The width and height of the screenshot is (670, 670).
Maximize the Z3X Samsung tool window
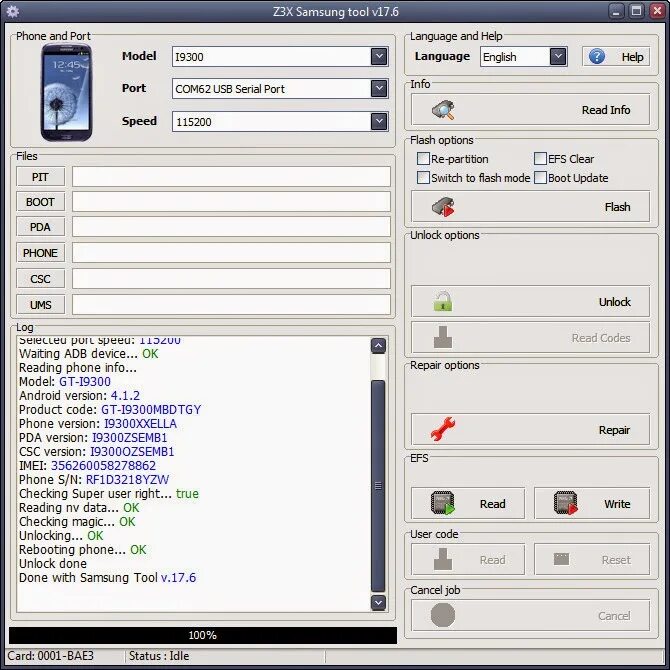click(x=636, y=11)
